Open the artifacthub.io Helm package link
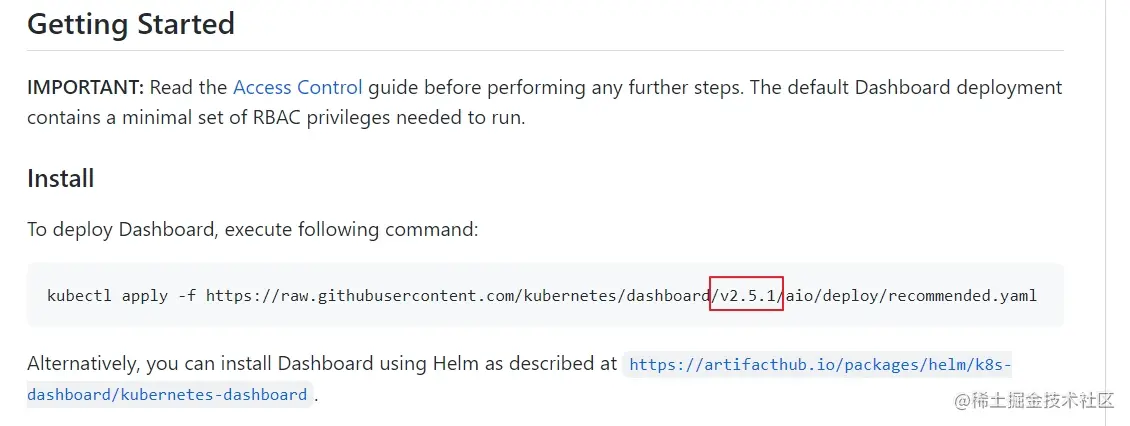 (x=820, y=365)
